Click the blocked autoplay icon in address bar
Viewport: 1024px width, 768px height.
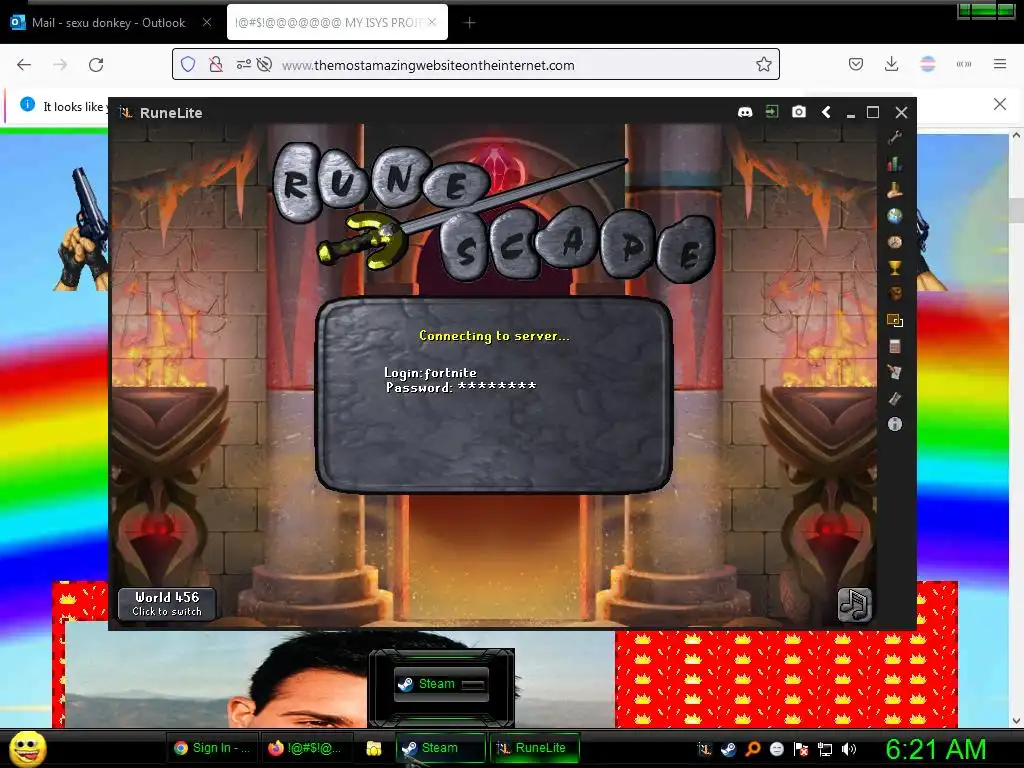point(264,65)
